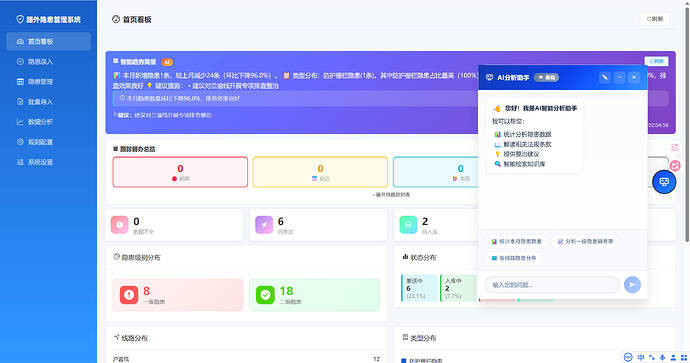The image size is (690, 363).
Task: Click the 沪昆线 row in 线路分布
Action: pyautogui.click(x=246, y=359)
